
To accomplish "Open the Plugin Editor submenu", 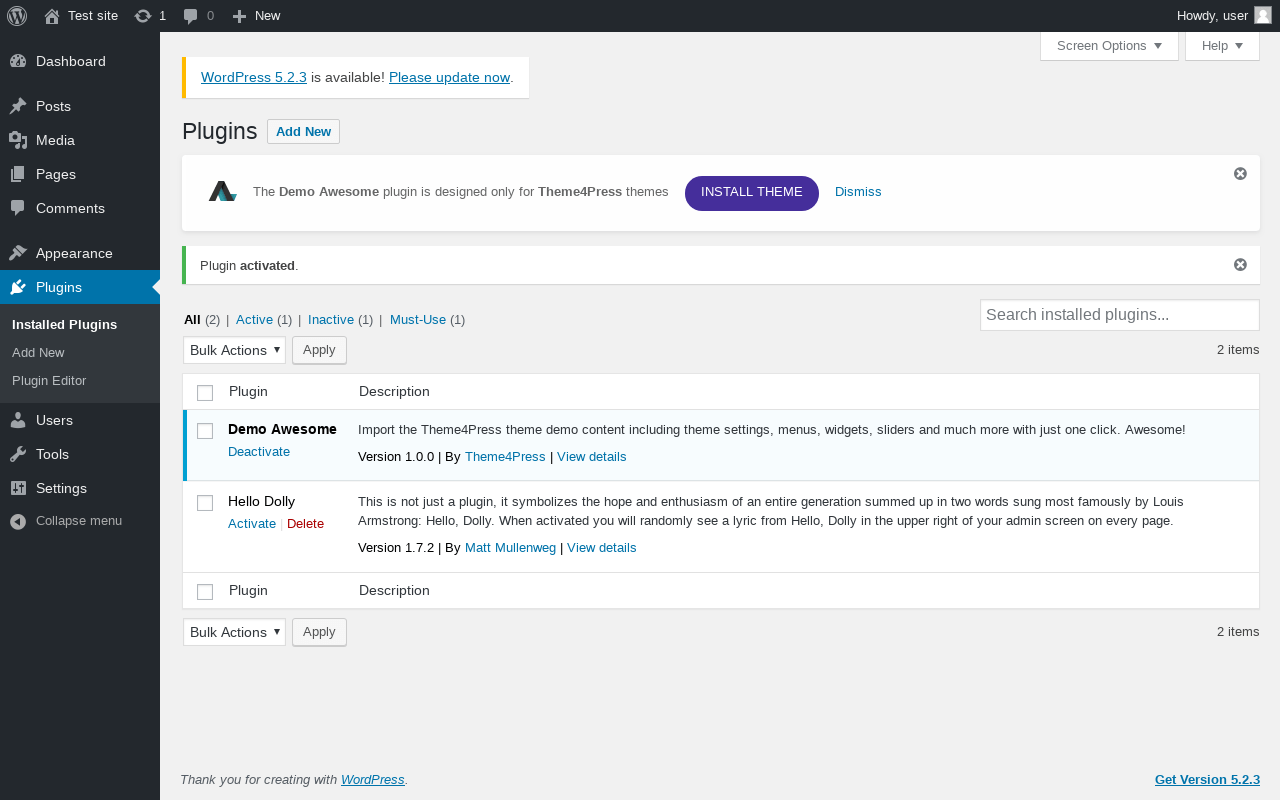I will tap(49, 380).
